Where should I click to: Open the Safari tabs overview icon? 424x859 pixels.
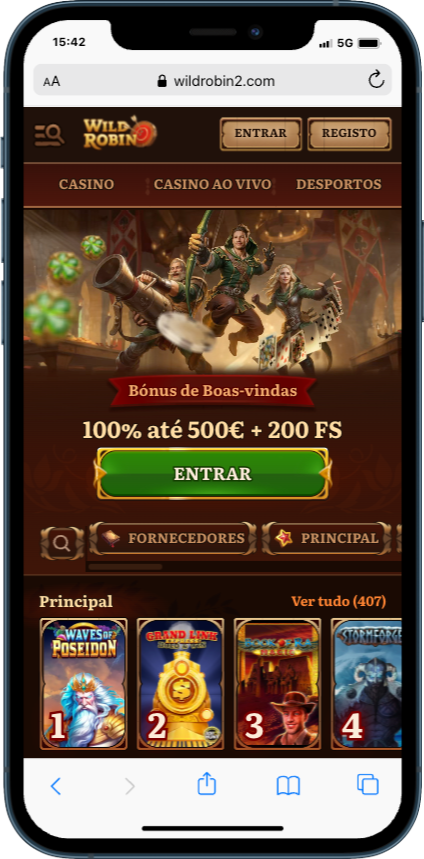click(x=368, y=784)
